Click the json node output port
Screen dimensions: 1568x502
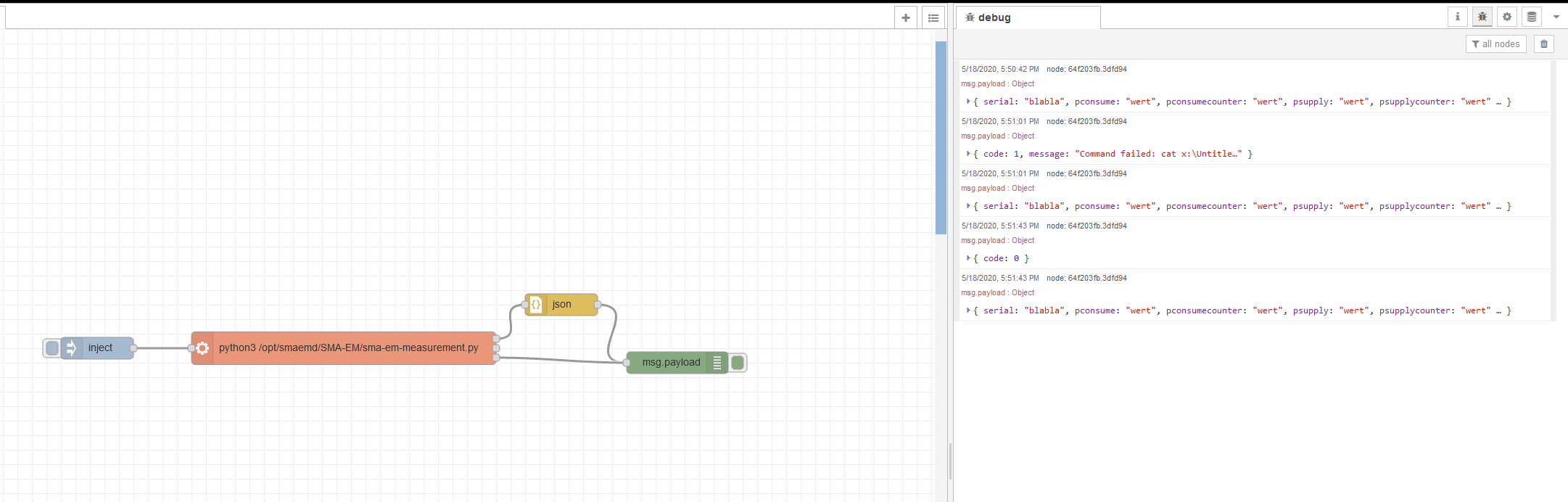tap(598, 305)
